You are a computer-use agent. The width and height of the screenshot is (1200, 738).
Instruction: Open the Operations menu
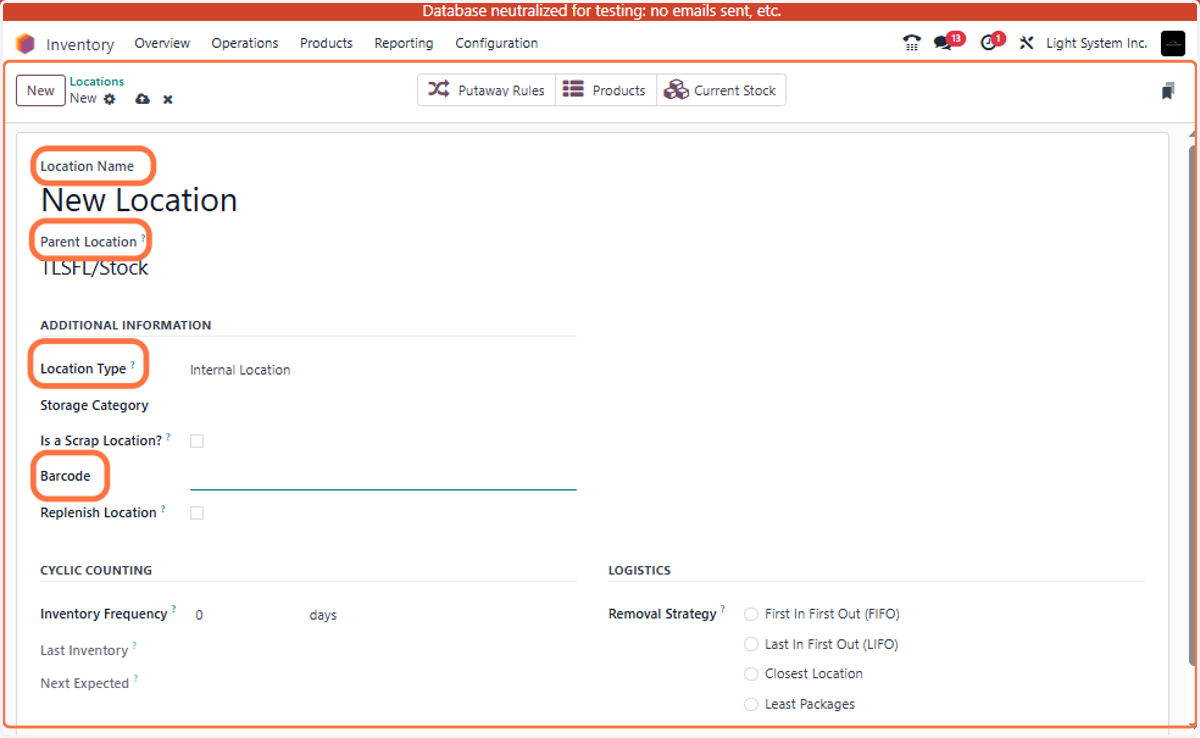(x=245, y=43)
